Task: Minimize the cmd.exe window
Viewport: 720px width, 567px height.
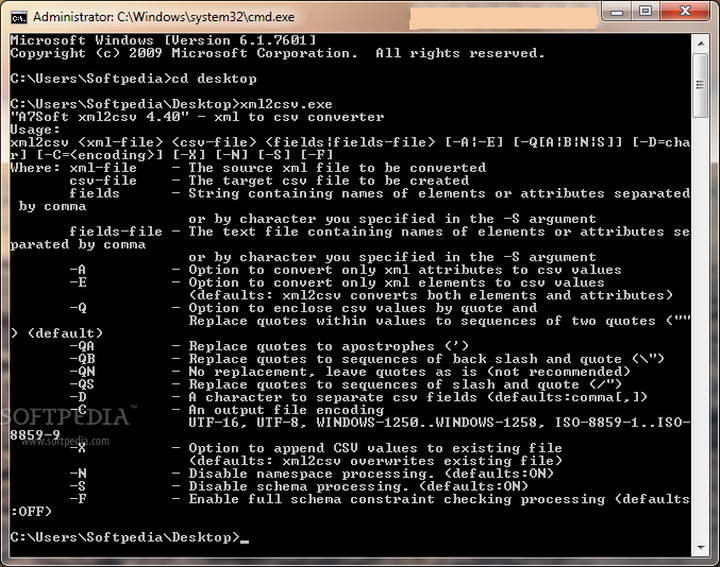Action: pyautogui.click(x=617, y=11)
